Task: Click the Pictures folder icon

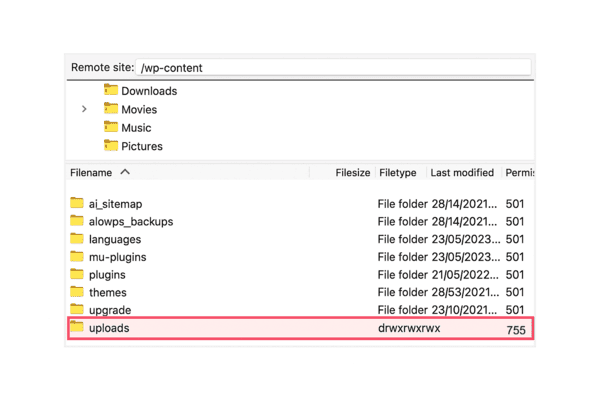Action: [111, 146]
